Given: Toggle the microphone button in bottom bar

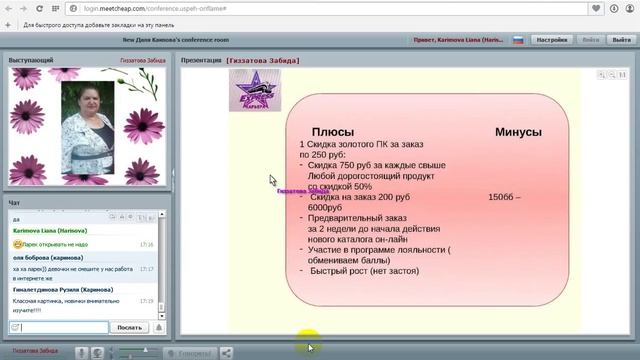Looking at the screenshot, I should (x=81, y=353).
